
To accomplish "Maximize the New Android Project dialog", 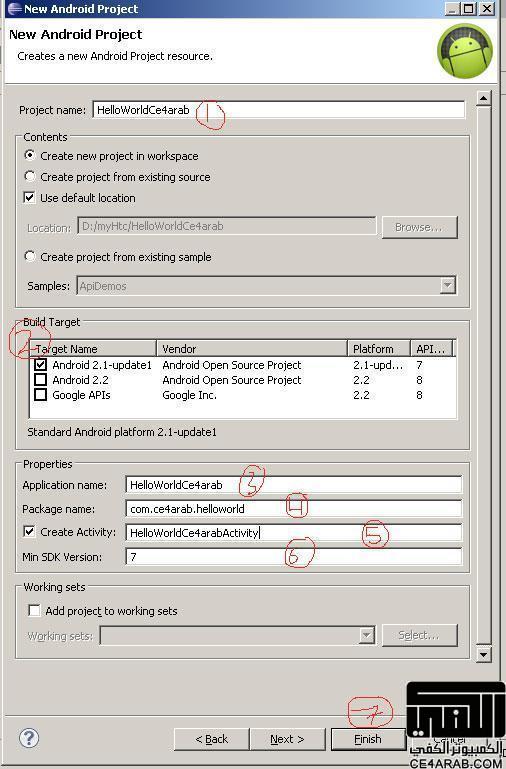I will [x=469, y=8].
